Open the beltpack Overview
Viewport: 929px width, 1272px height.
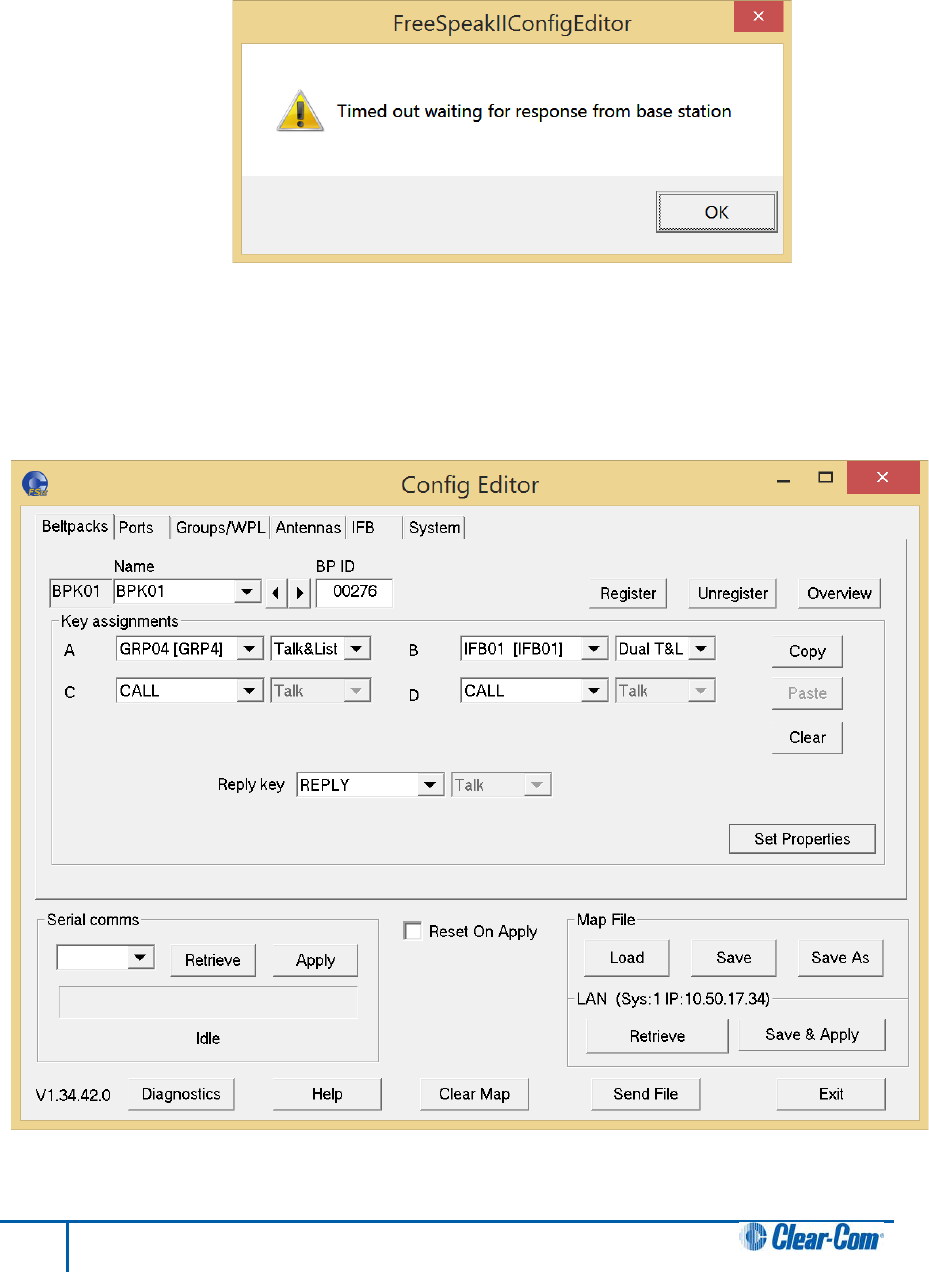tap(840, 593)
